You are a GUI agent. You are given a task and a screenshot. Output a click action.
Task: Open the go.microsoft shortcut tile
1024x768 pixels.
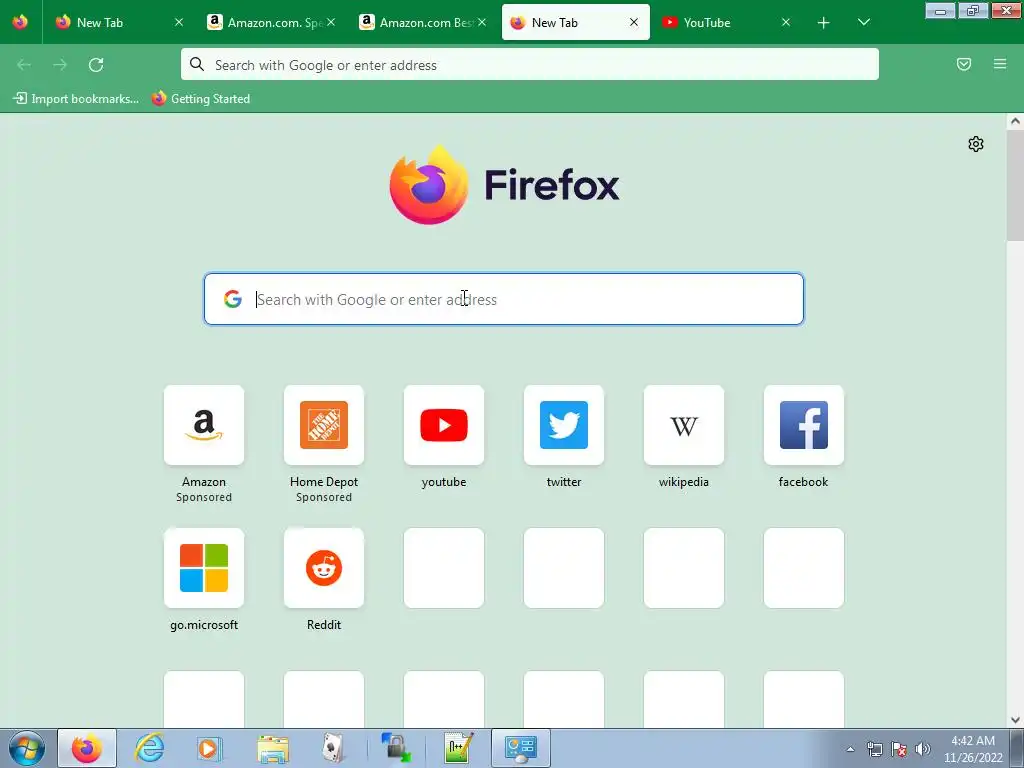point(204,568)
